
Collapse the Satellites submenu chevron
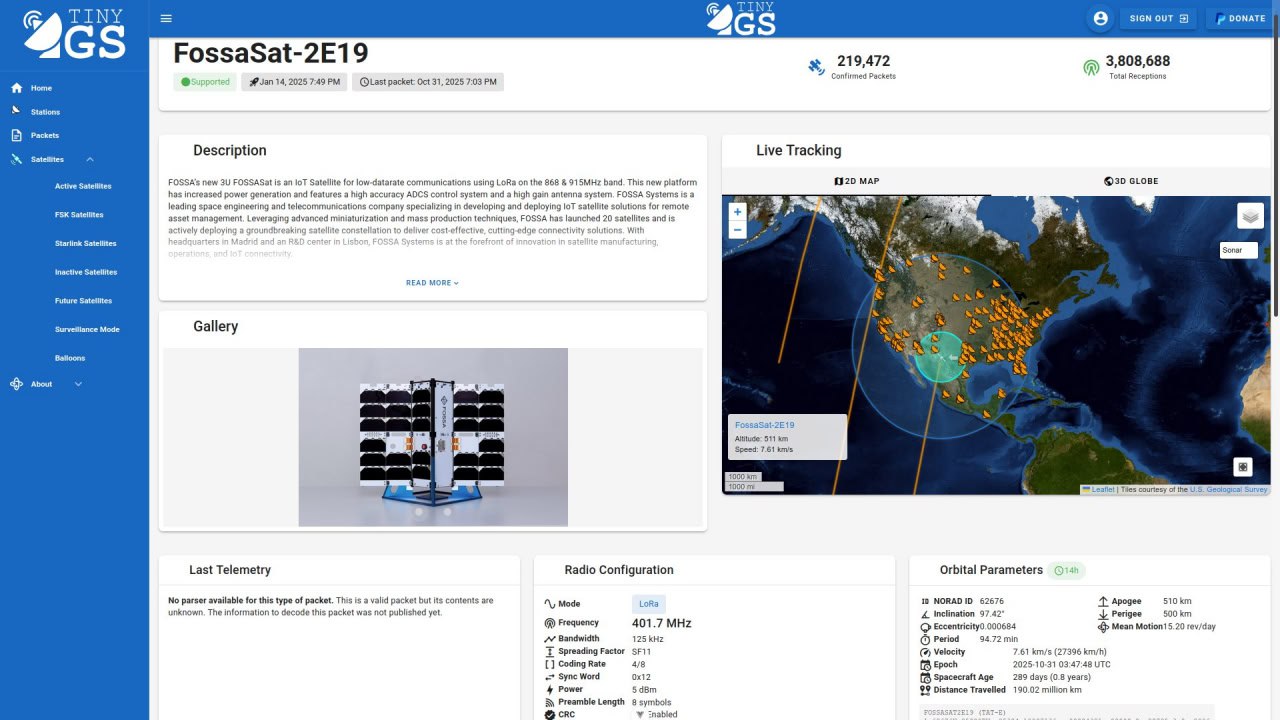coord(90,160)
